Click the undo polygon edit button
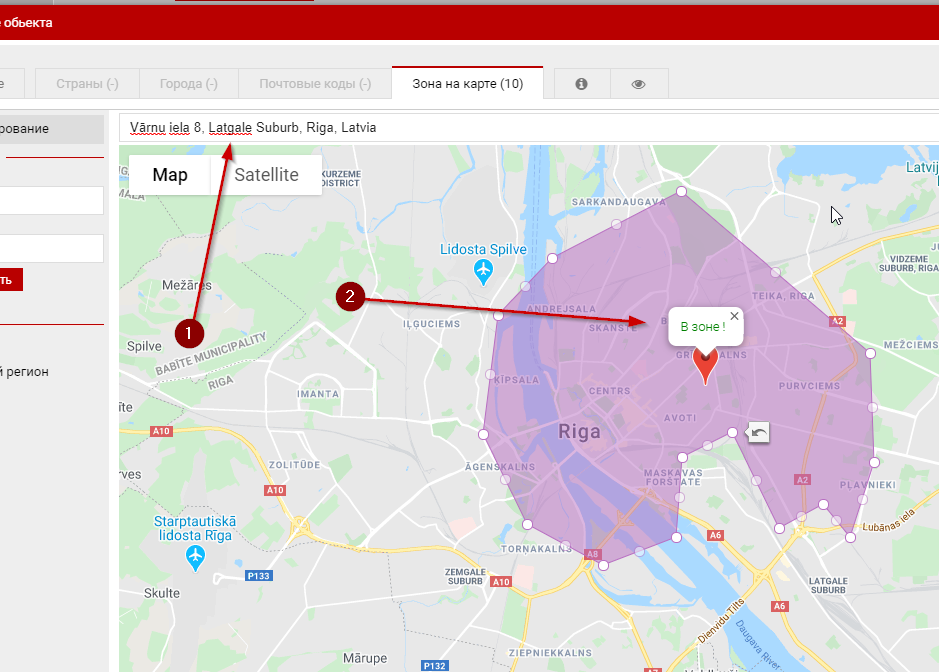The width and height of the screenshot is (939, 672). coord(759,432)
